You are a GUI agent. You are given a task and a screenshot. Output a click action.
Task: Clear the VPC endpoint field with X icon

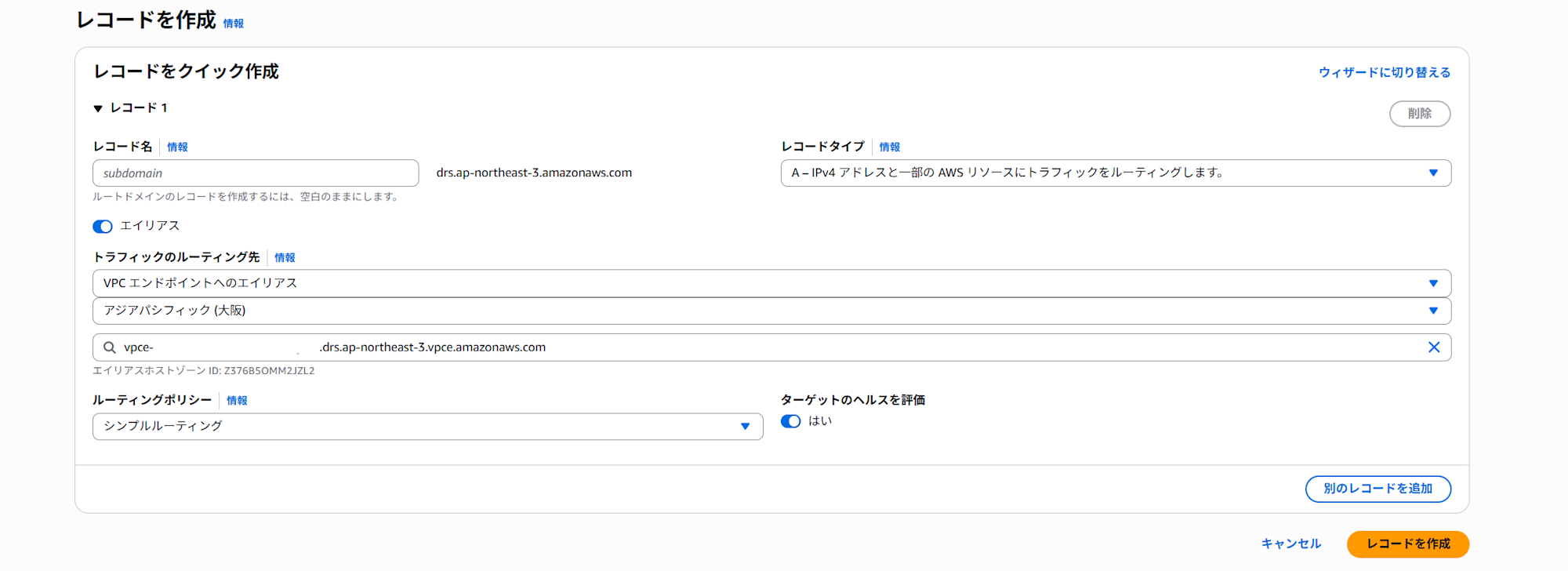click(1433, 347)
